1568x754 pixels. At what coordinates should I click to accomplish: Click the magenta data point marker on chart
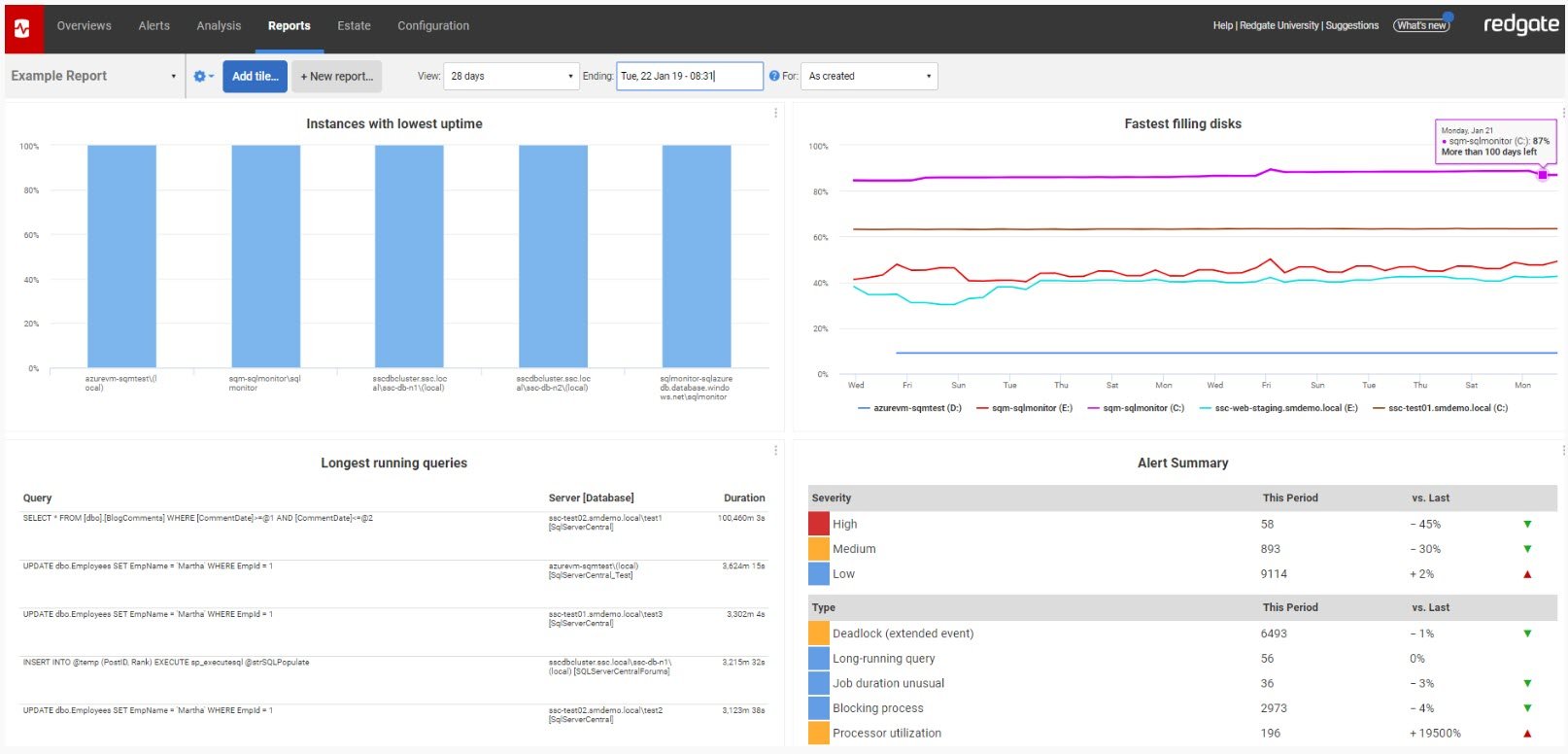[x=1542, y=175]
